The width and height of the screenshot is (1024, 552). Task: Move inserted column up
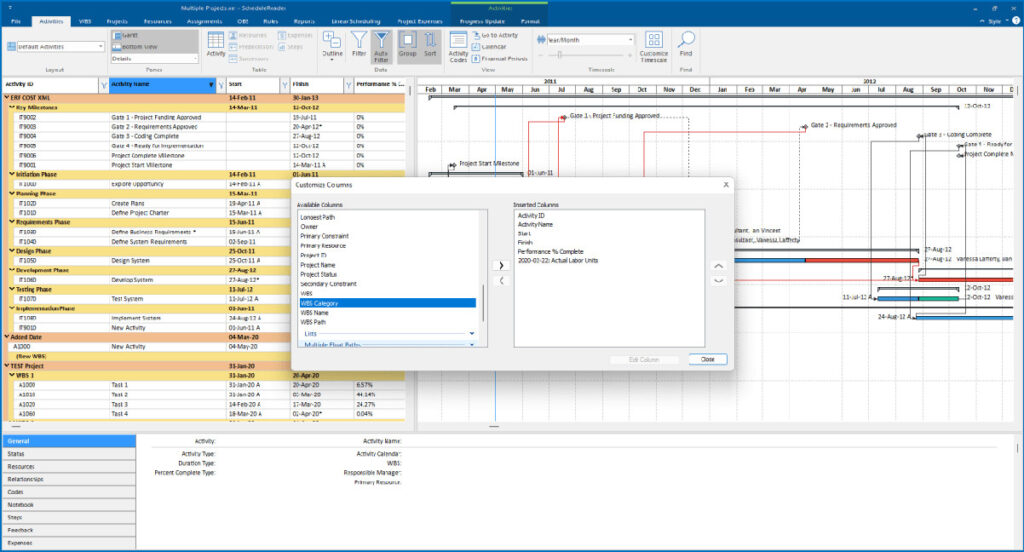718,266
